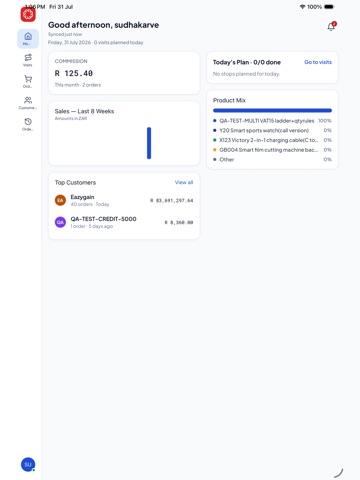The height and width of the screenshot is (480, 360).
Task: Select GB004 Smart film cutting machine entry
Action: pos(272,150)
